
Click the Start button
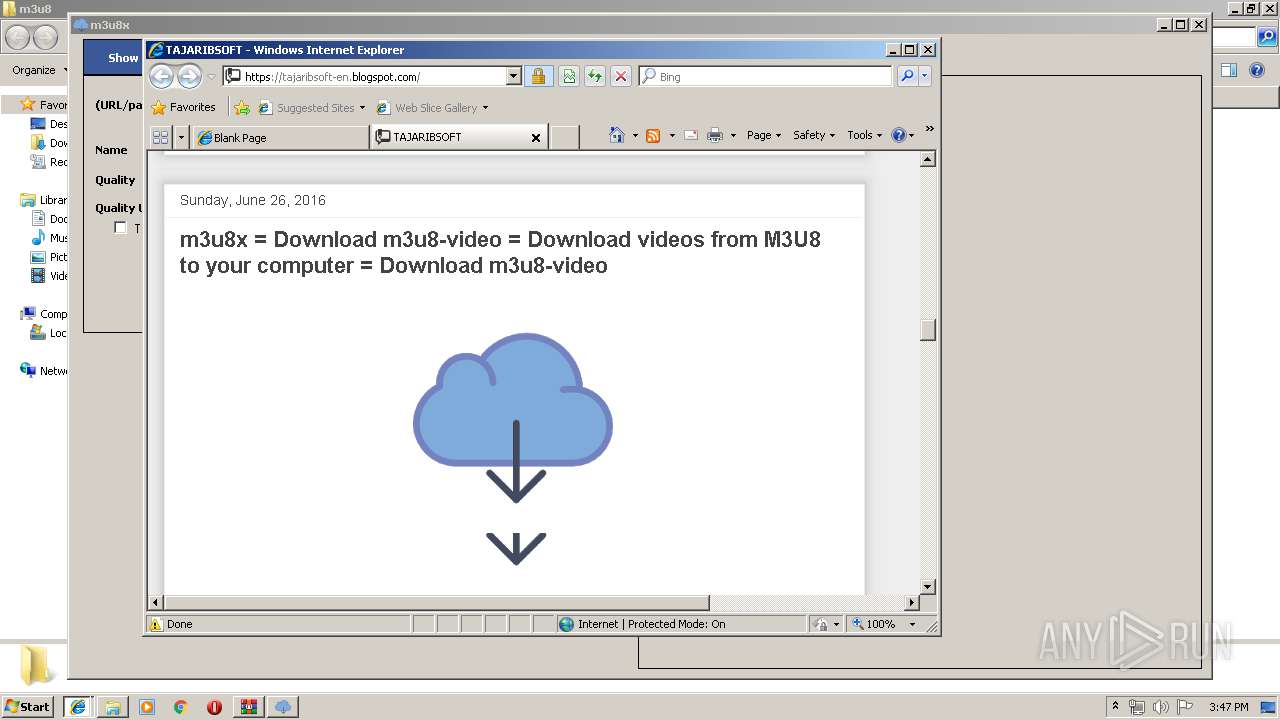[28, 707]
